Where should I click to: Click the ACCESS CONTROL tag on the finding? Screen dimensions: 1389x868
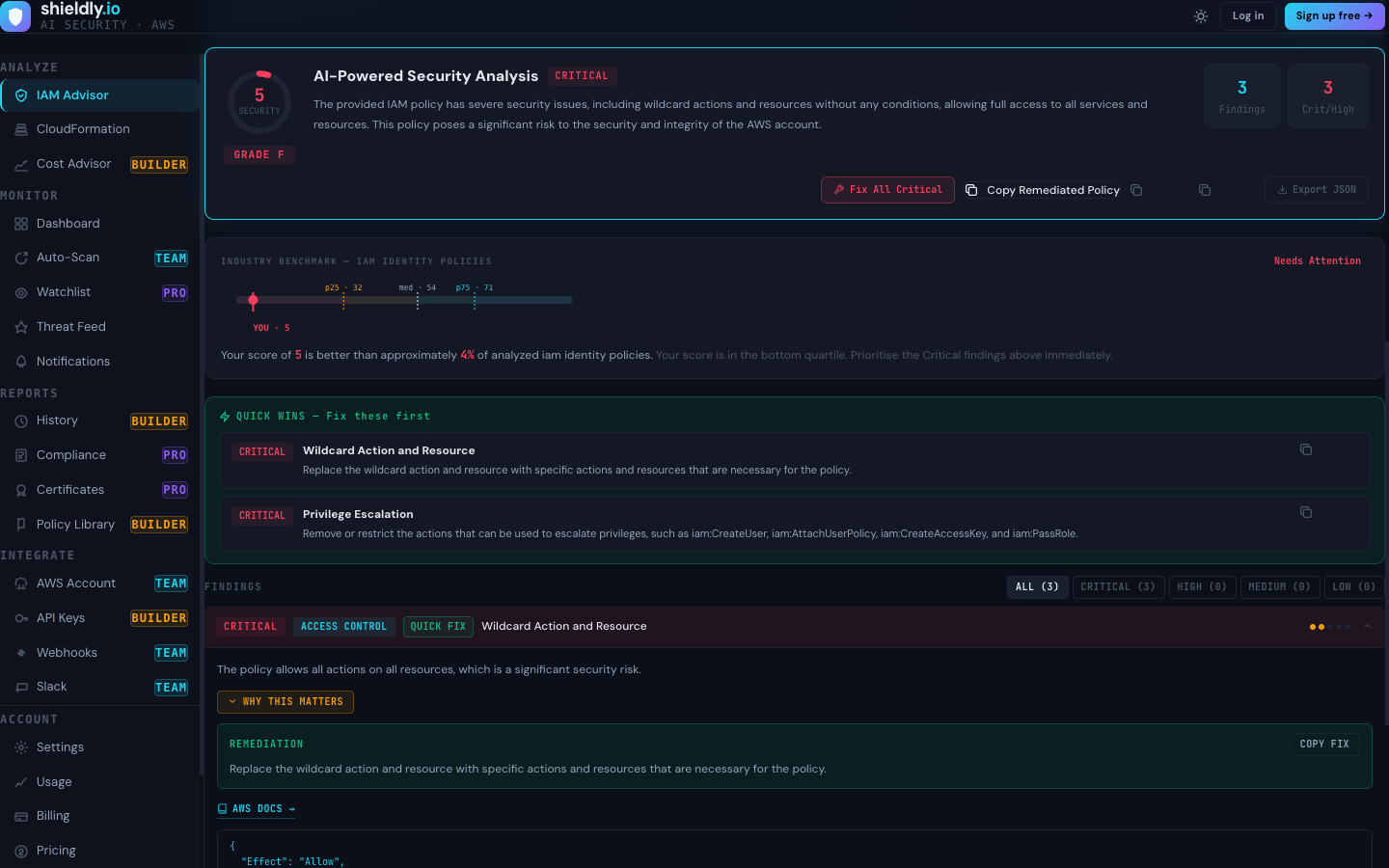pyautogui.click(x=343, y=627)
